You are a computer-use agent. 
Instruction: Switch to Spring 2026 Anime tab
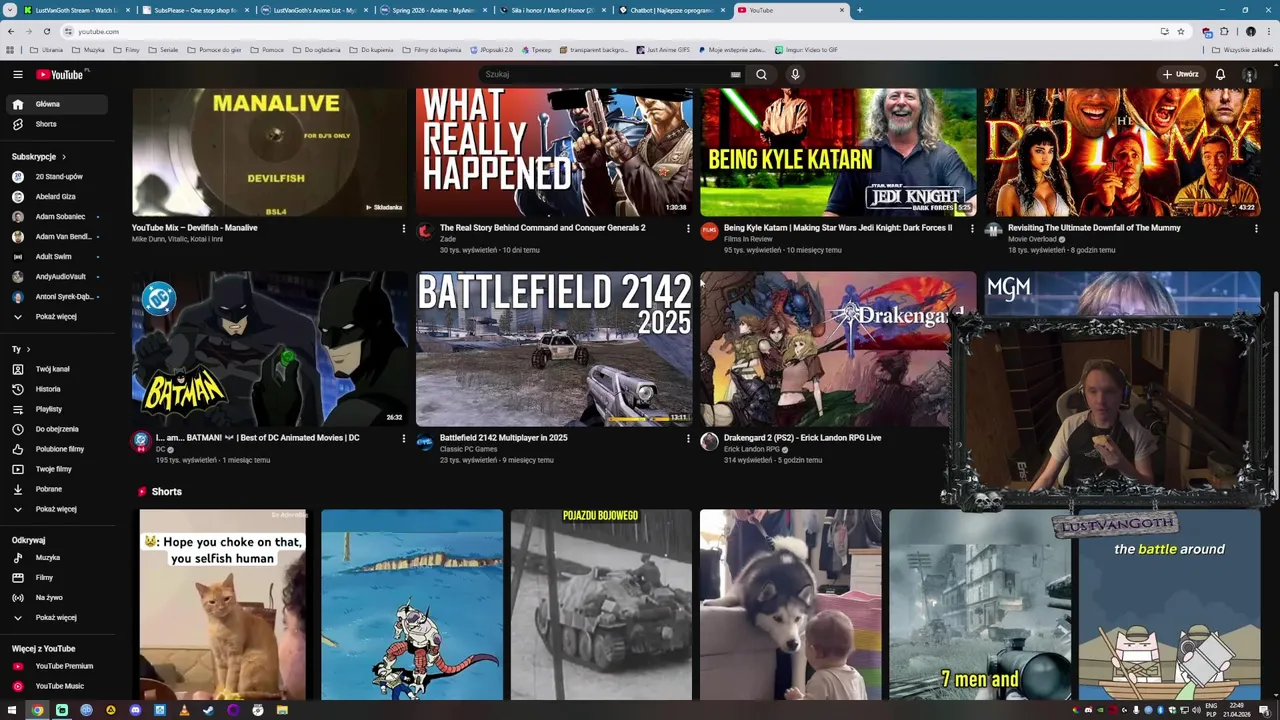(433, 10)
